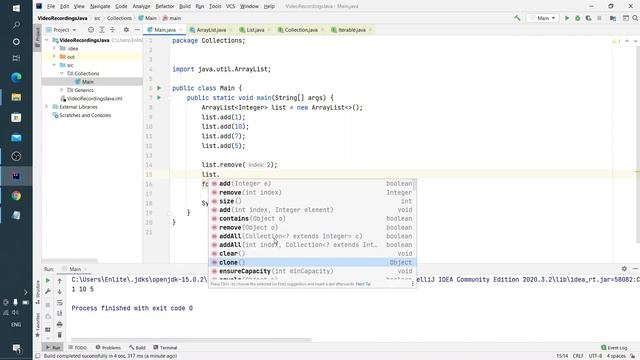
Task: Switch to Collection.java tab
Action: (x=301, y=30)
